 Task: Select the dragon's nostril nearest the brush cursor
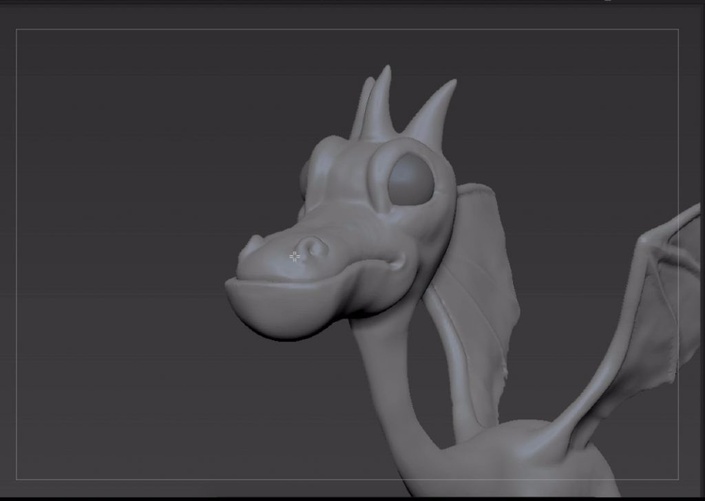(313, 249)
